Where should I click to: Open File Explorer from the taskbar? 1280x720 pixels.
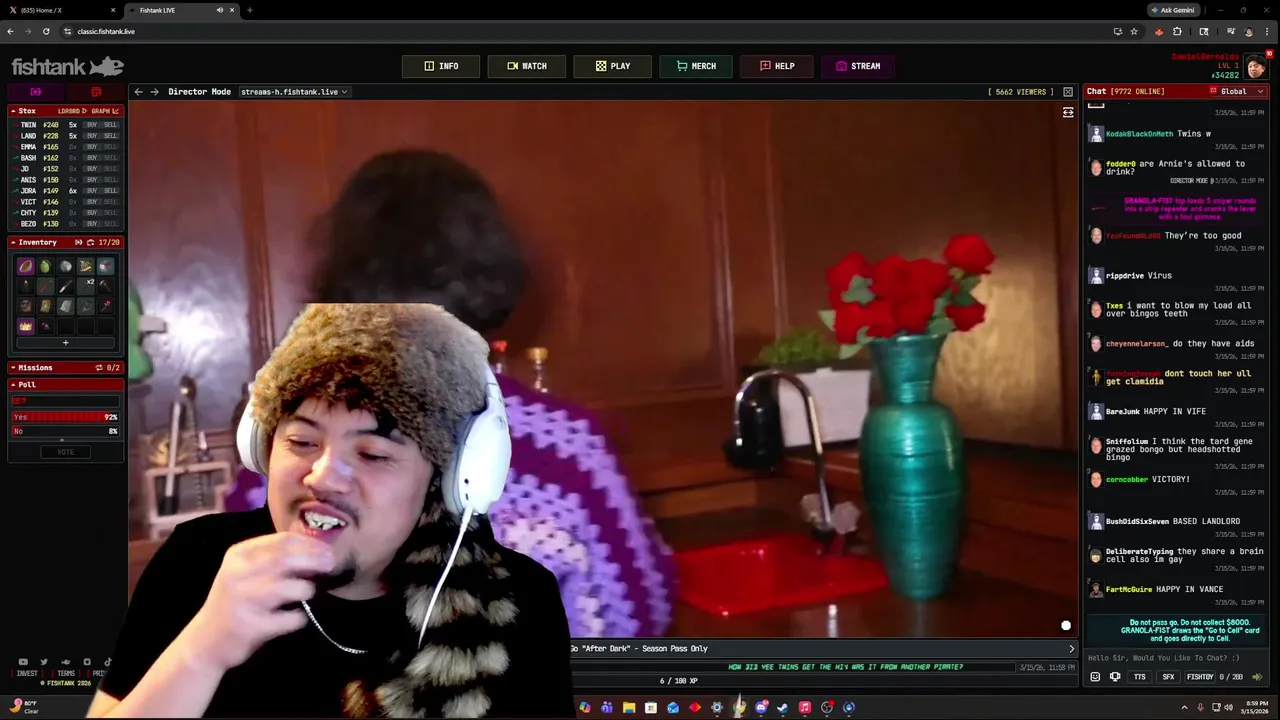coord(629,708)
